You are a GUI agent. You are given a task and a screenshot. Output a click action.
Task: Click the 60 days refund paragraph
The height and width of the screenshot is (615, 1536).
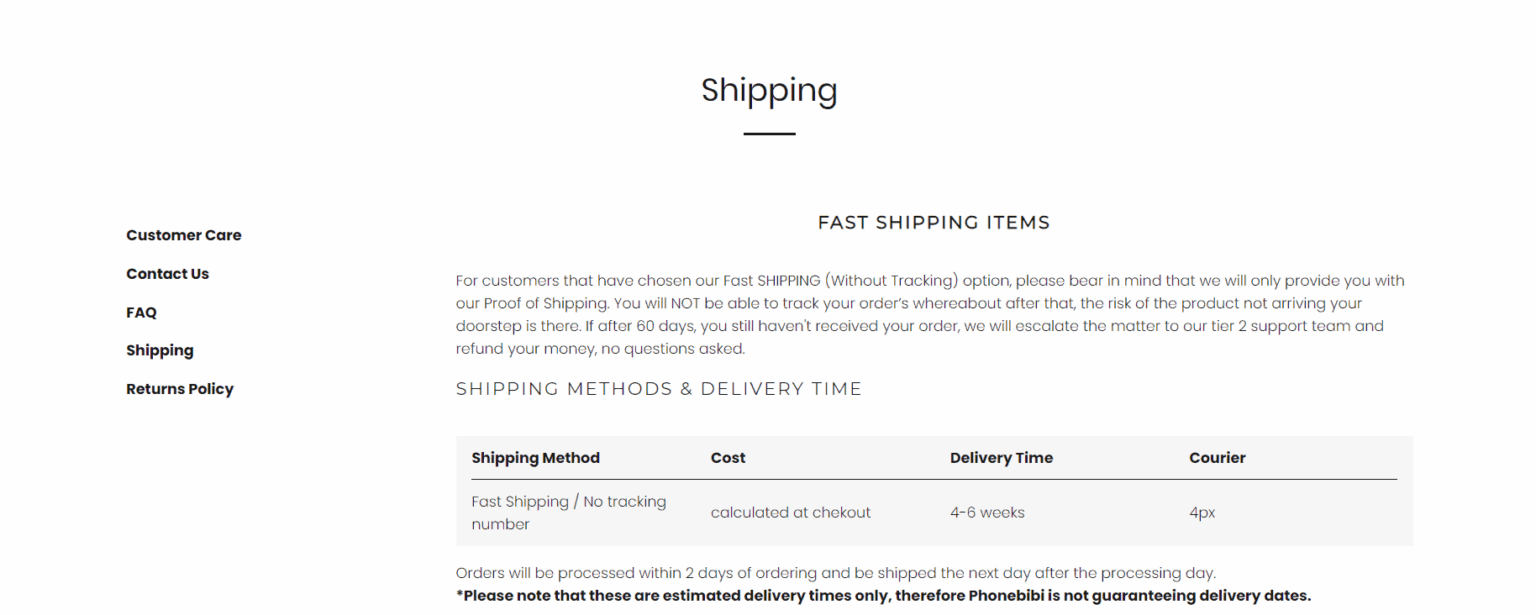(930, 314)
